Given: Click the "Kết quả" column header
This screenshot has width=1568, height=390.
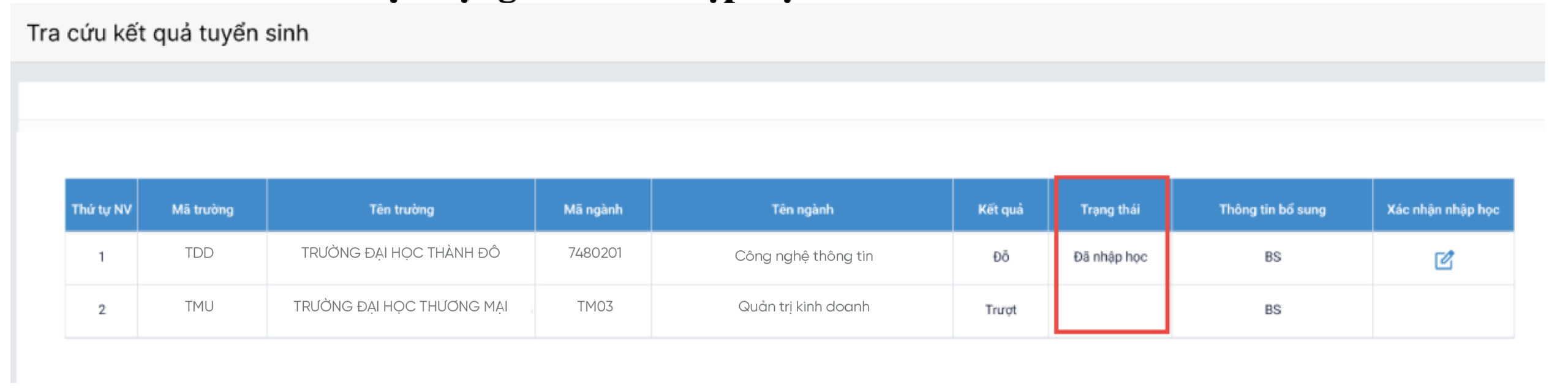Looking at the screenshot, I should (x=1000, y=210).
